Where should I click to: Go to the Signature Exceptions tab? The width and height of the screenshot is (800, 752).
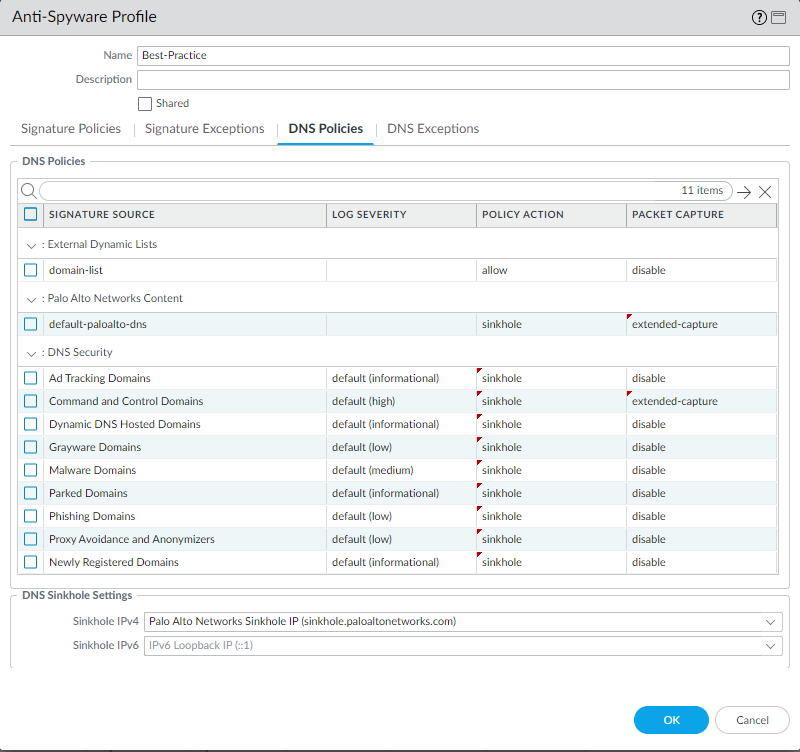point(204,129)
